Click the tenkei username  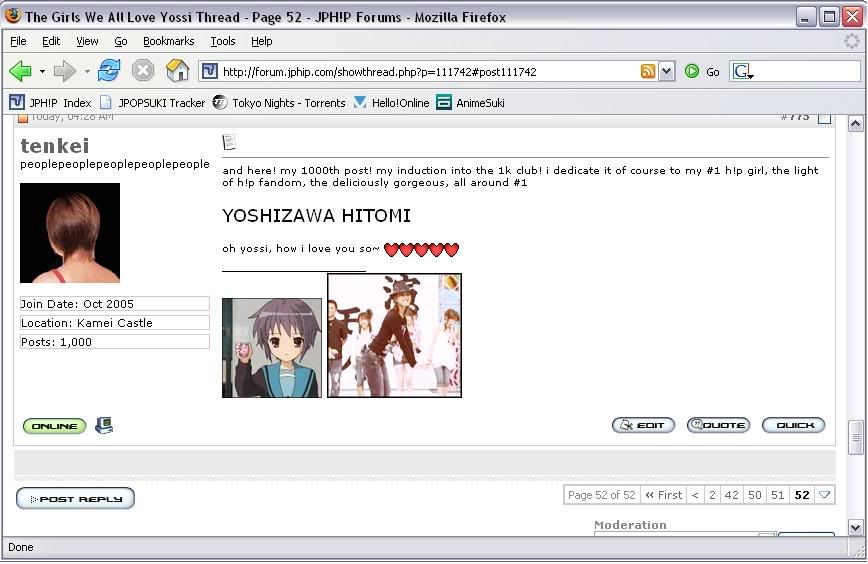55,146
